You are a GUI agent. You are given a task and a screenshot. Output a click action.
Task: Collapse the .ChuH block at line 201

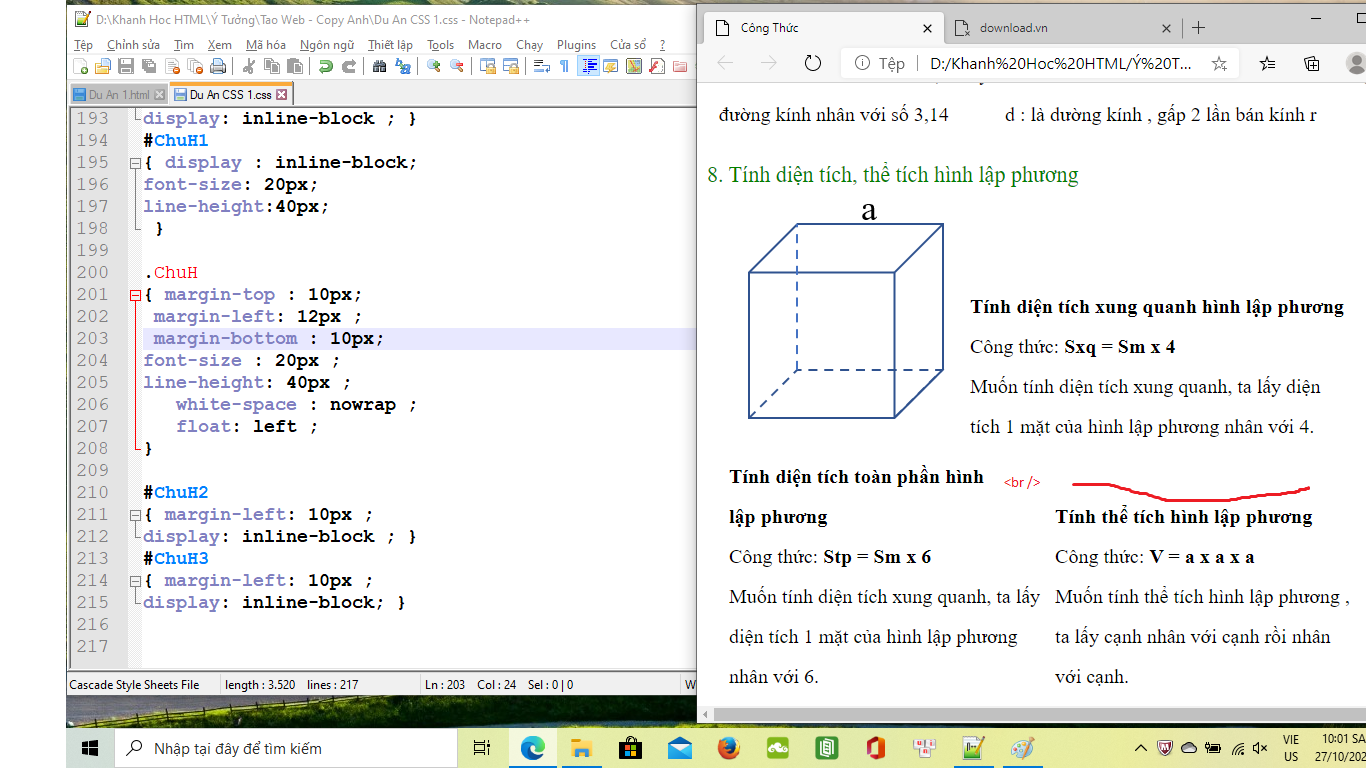click(135, 295)
